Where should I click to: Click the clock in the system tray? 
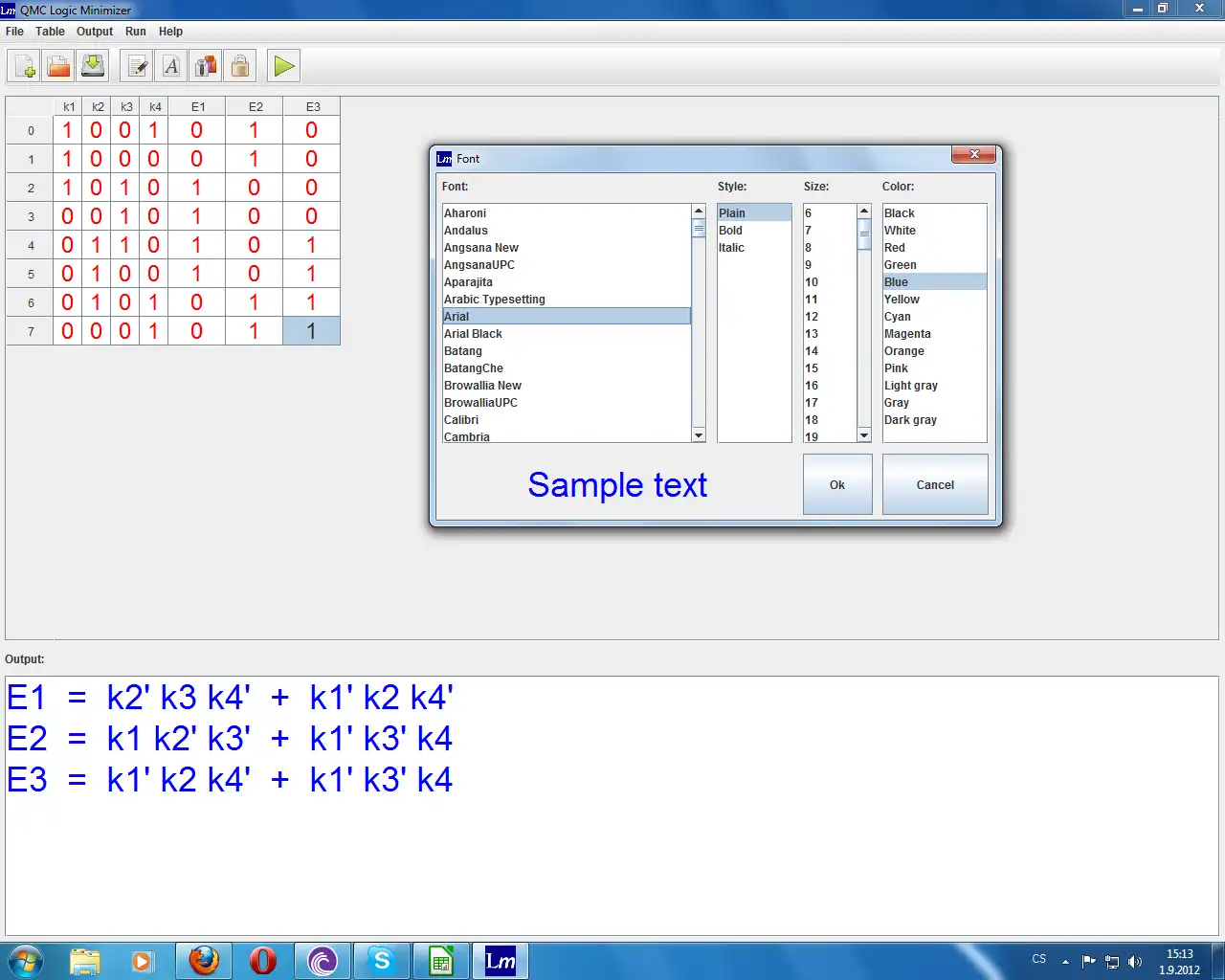click(1179, 962)
